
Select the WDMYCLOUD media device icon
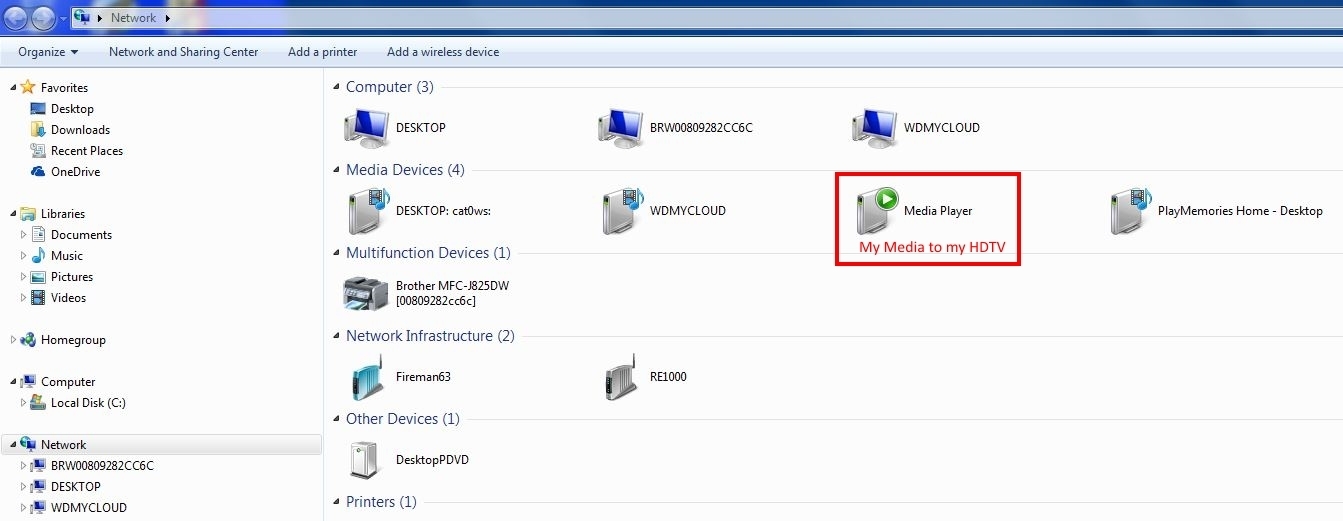click(x=621, y=211)
